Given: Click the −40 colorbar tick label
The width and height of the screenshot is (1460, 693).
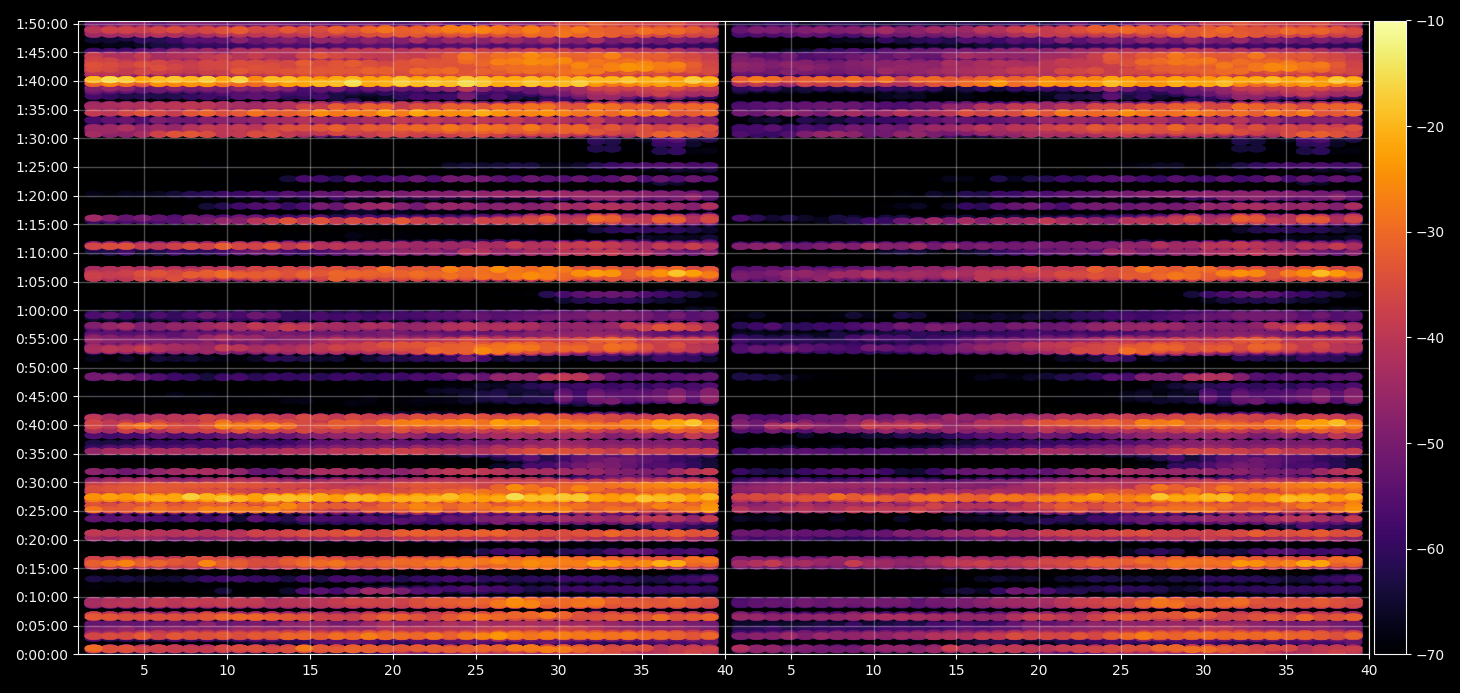Looking at the screenshot, I should 1428,338.
